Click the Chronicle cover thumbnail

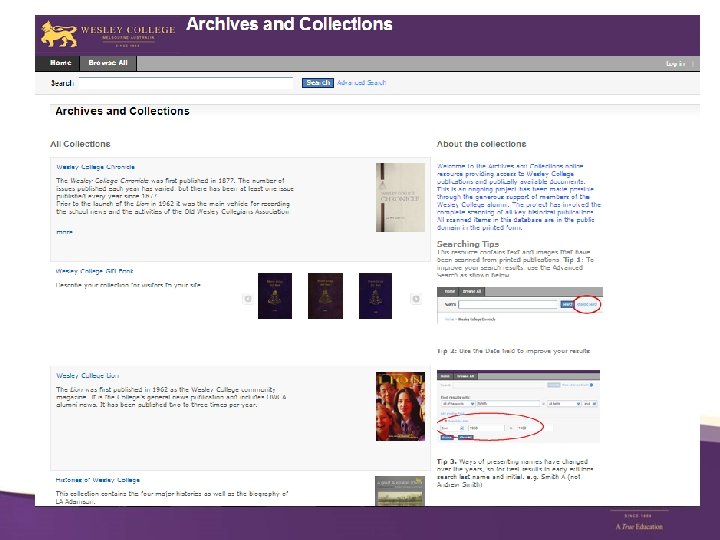pyautogui.click(x=400, y=197)
